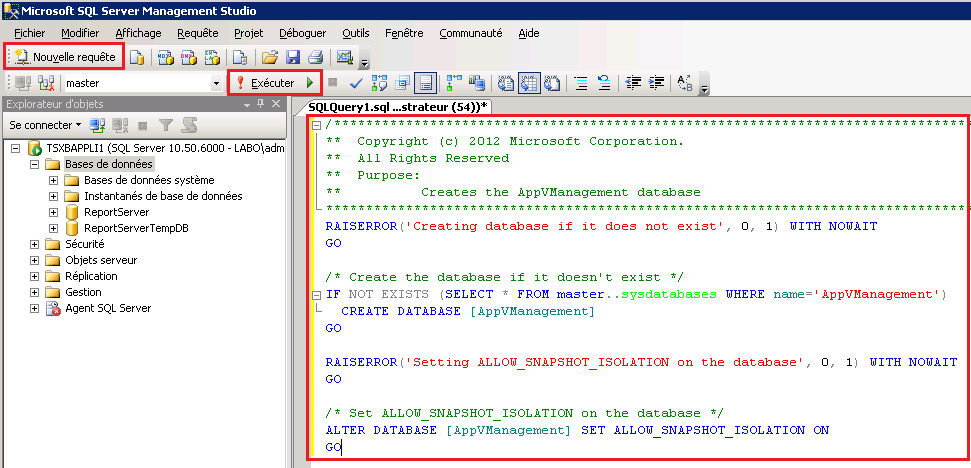Open the Se connecter dropdown
The image size is (971, 468).
(x=45, y=125)
